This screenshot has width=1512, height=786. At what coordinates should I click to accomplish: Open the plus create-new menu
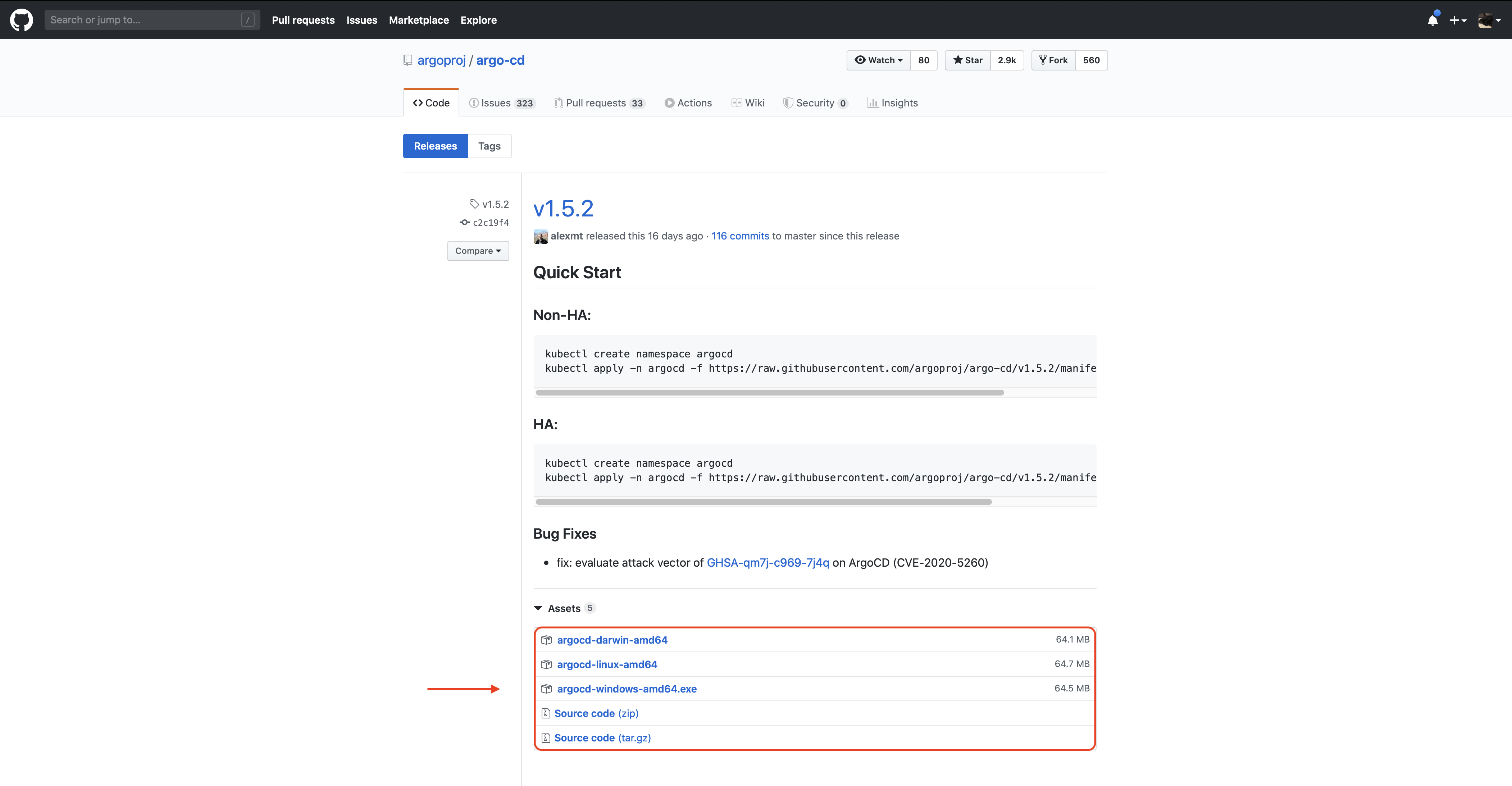1457,20
